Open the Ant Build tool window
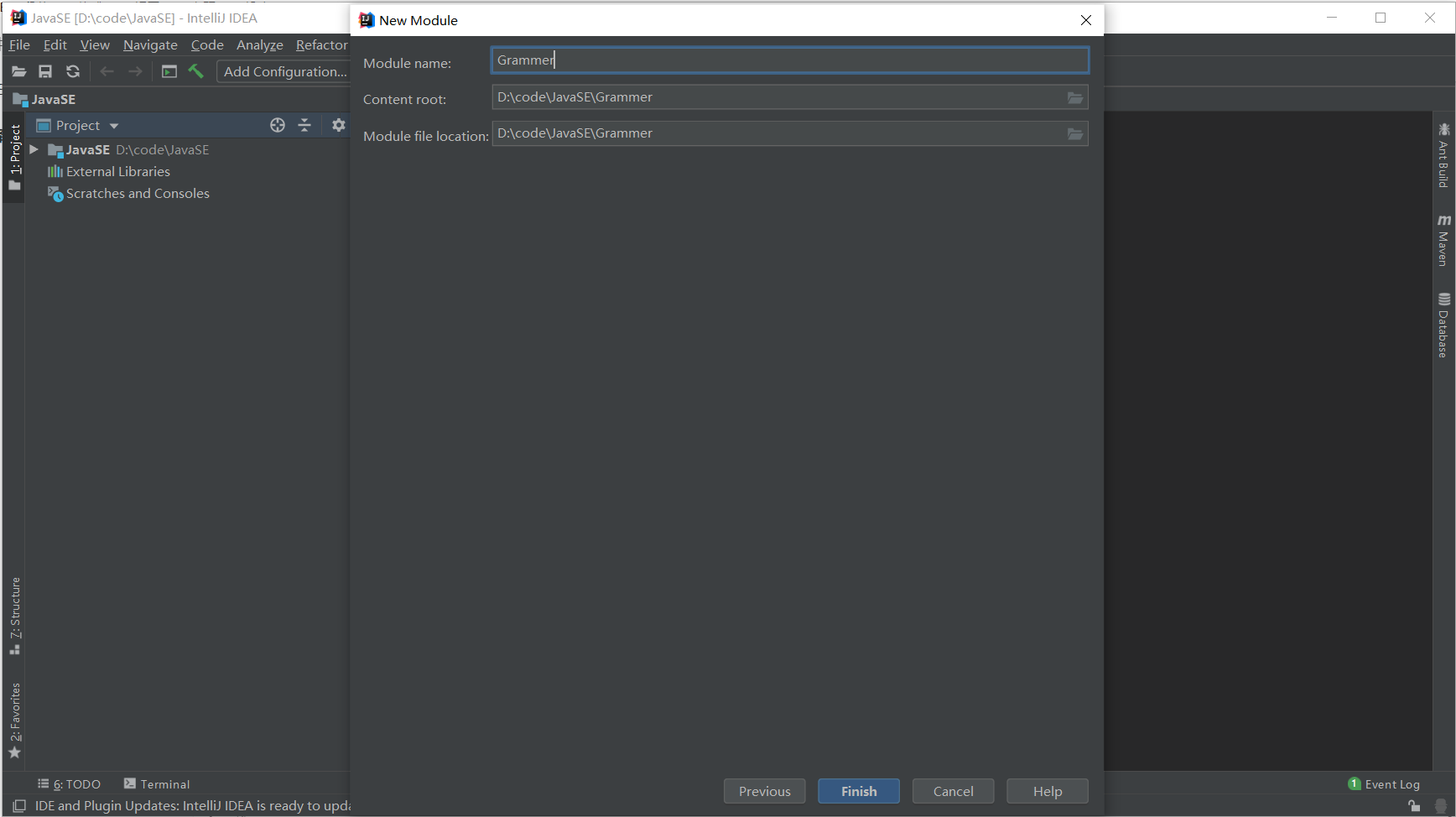The height and width of the screenshot is (817, 1456). (x=1443, y=155)
